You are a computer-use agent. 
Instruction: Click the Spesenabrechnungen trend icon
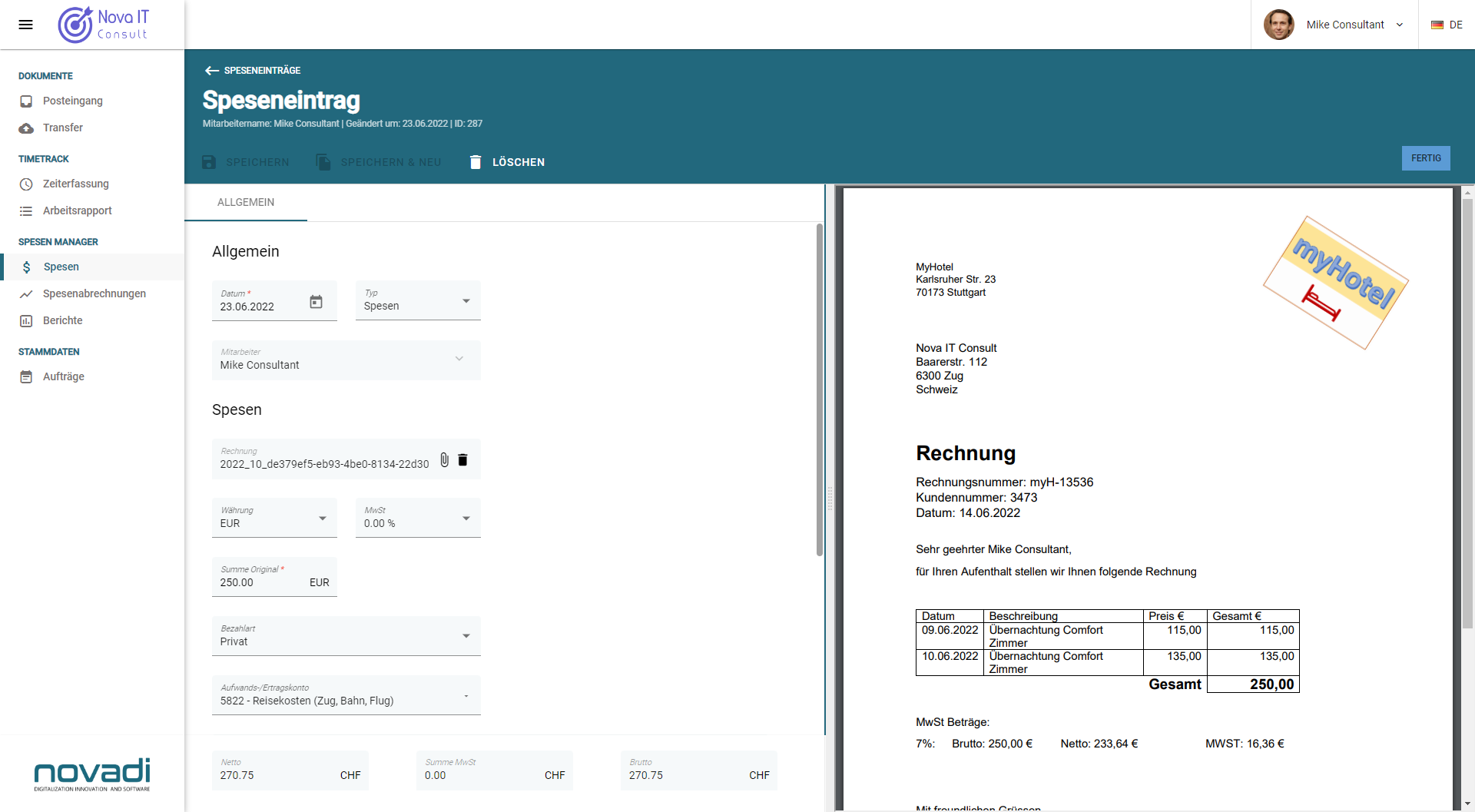point(26,294)
